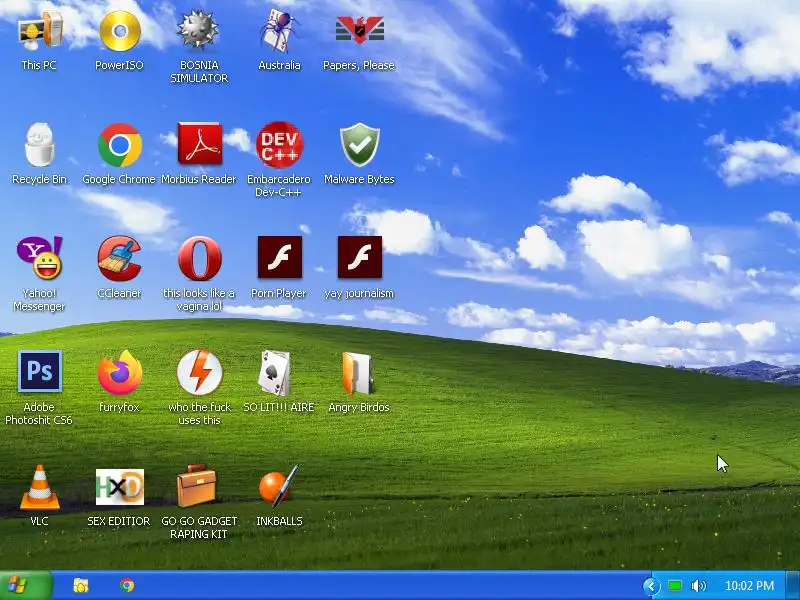The height and width of the screenshot is (600, 800).
Task: Open the Yahoo! Messenger icon
Action: 40,258
